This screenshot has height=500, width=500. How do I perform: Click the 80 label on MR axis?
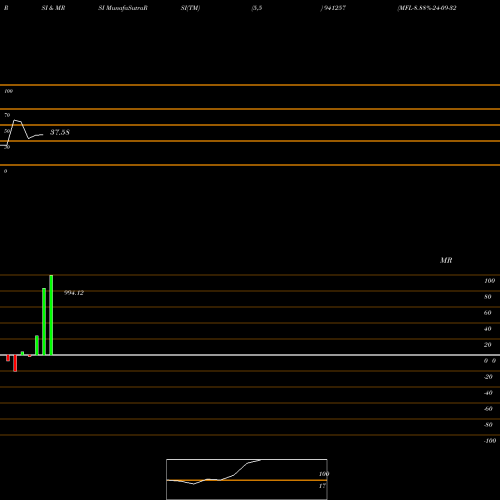click(x=488, y=297)
